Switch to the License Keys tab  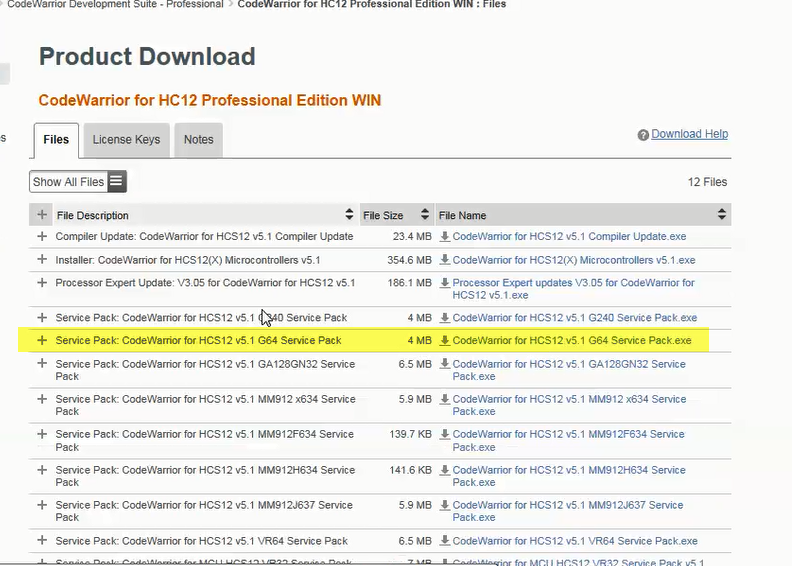pyautogui.click(x=126, y=140)
